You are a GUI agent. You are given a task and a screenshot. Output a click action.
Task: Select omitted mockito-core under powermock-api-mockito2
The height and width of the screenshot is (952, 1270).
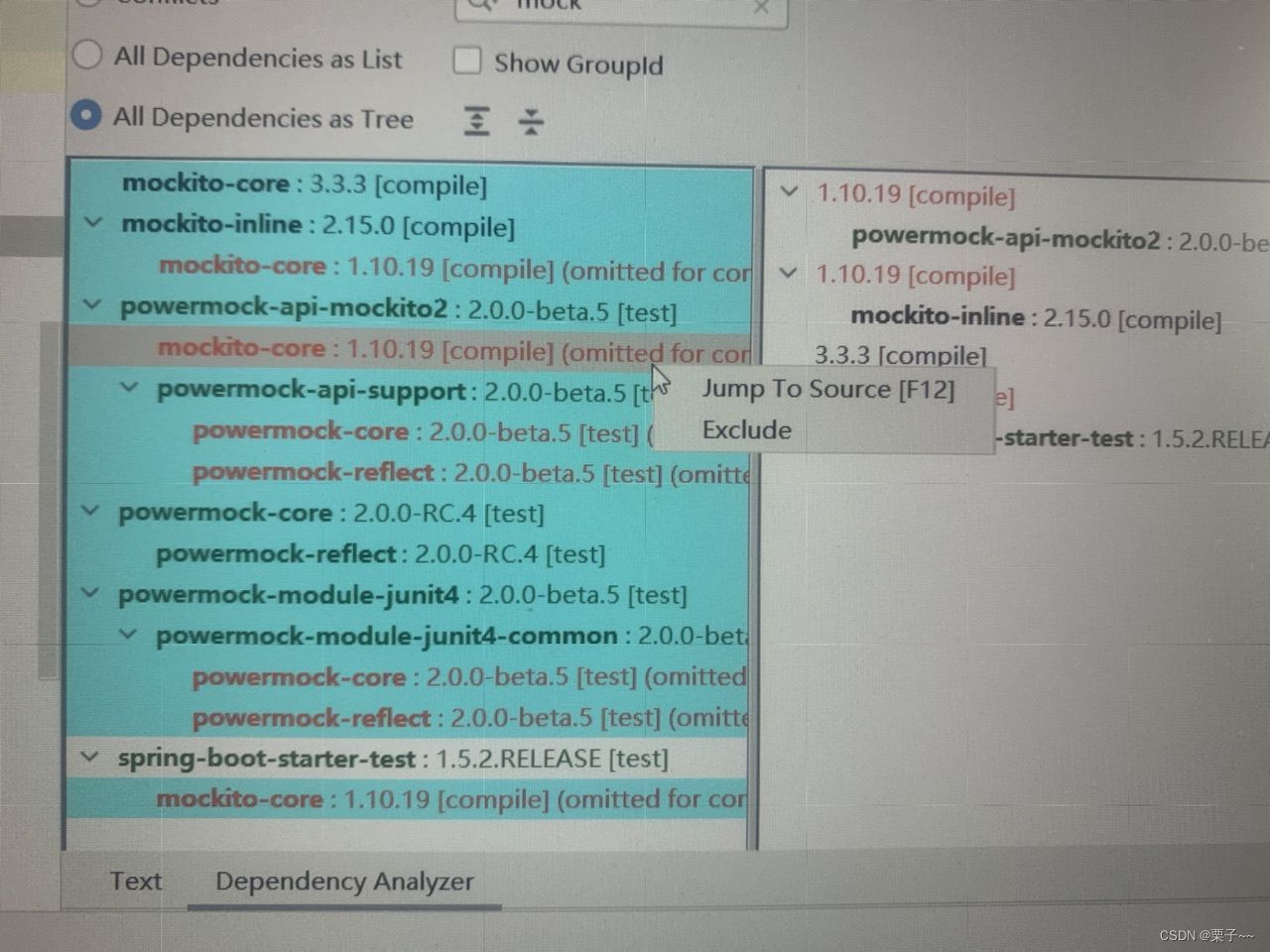click(410, 349)
